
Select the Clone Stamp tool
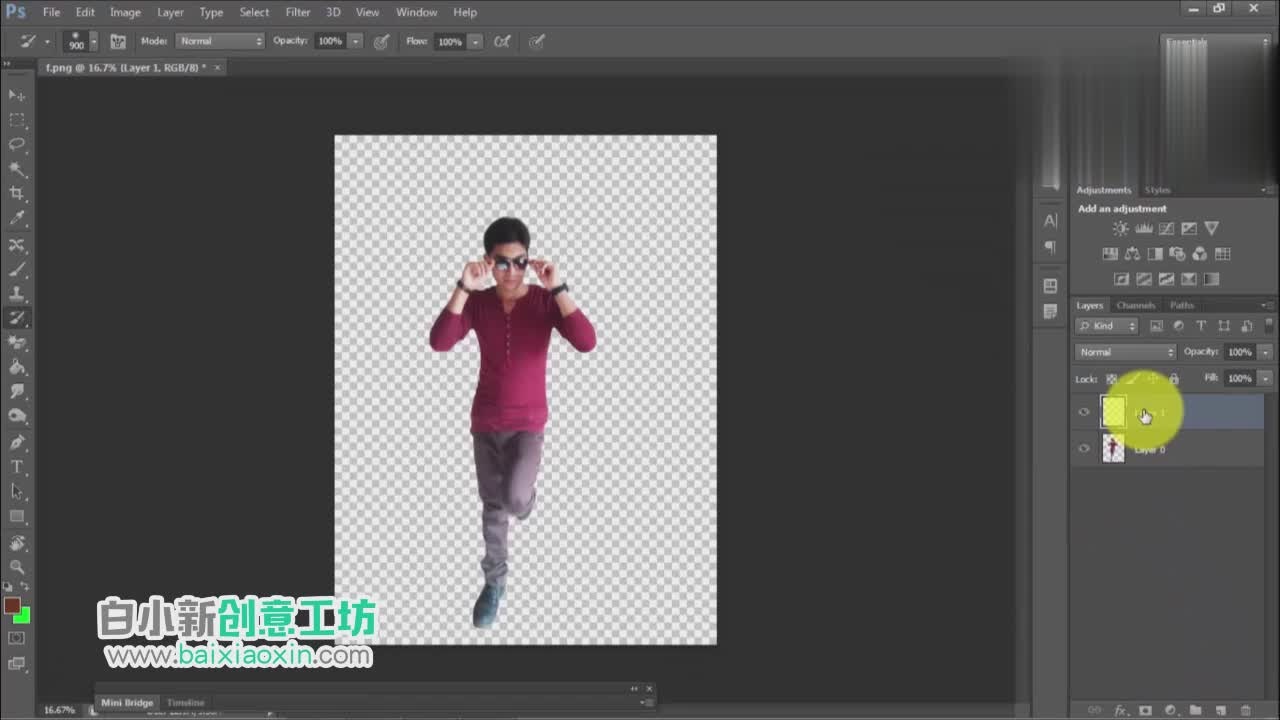[17, 294]
